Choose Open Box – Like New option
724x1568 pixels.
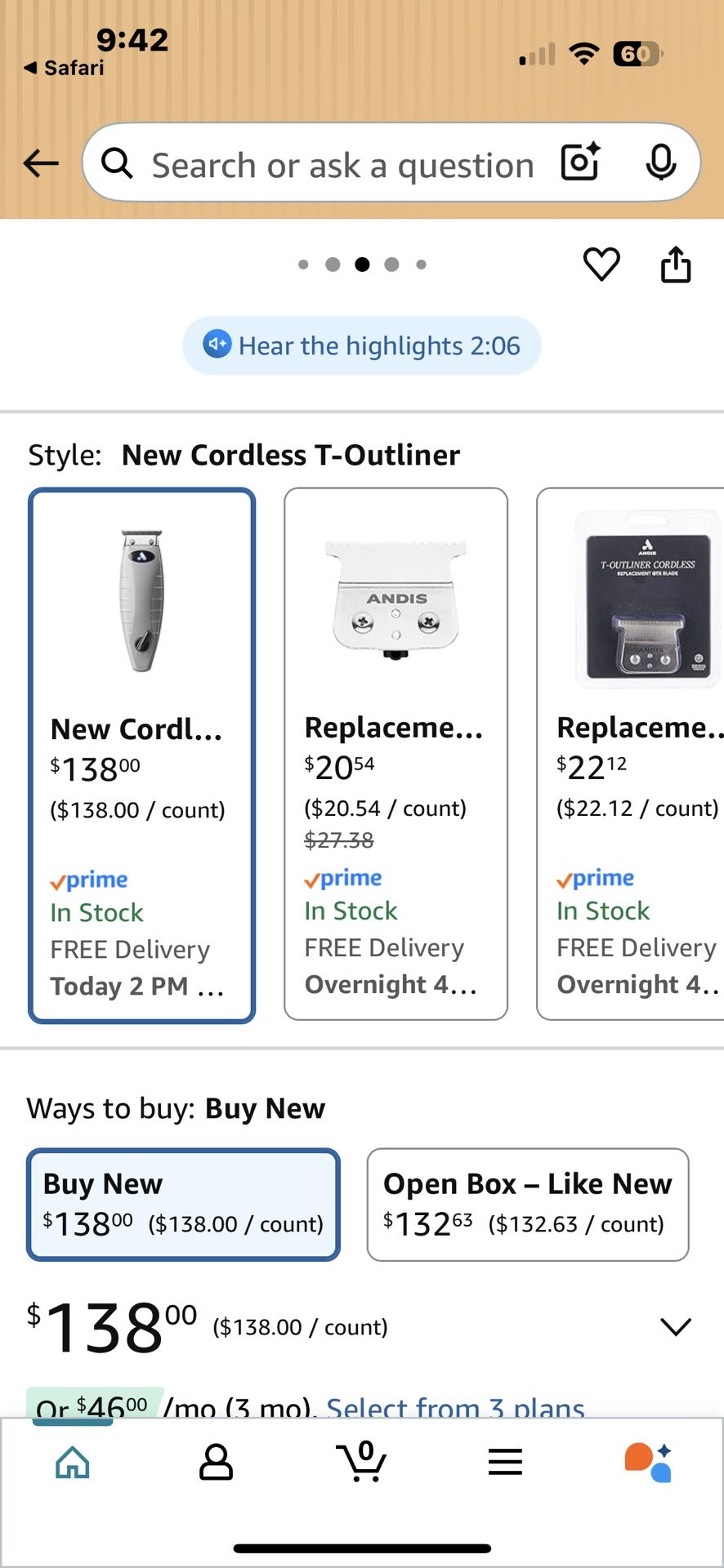527,1204
